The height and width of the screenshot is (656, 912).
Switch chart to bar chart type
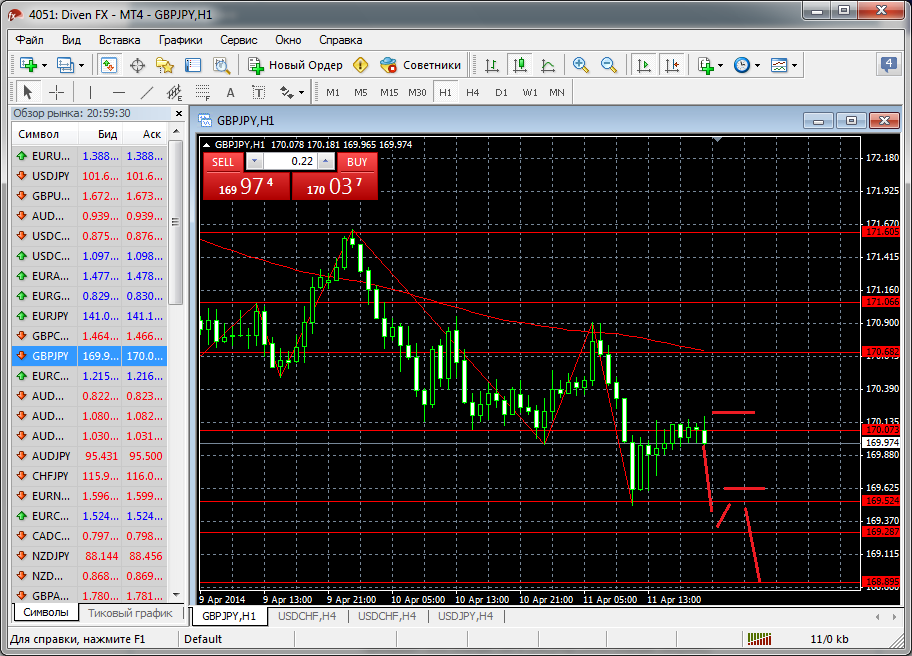(x=492, y=65)
